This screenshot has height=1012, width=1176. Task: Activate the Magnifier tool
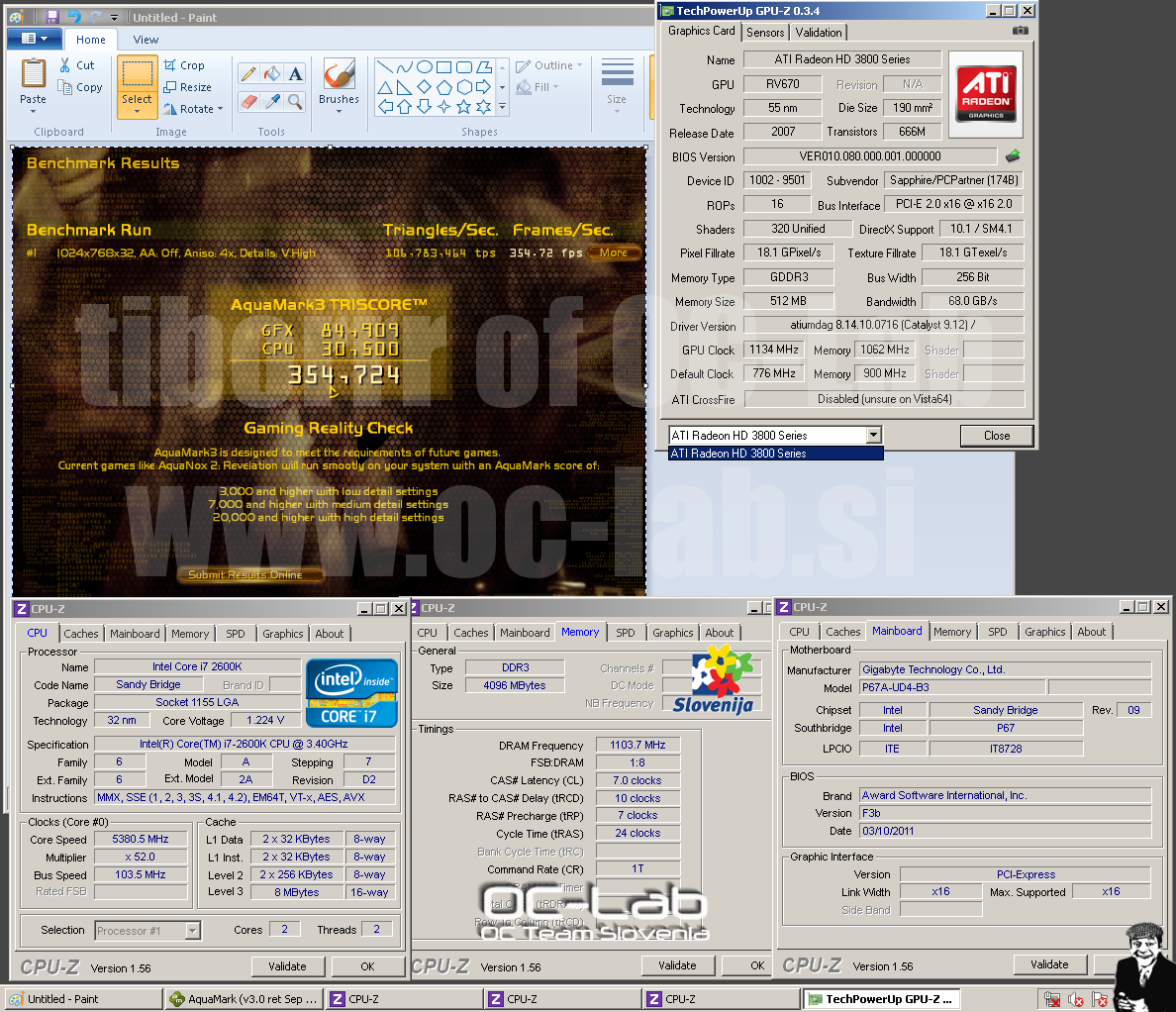pos(296,101)
